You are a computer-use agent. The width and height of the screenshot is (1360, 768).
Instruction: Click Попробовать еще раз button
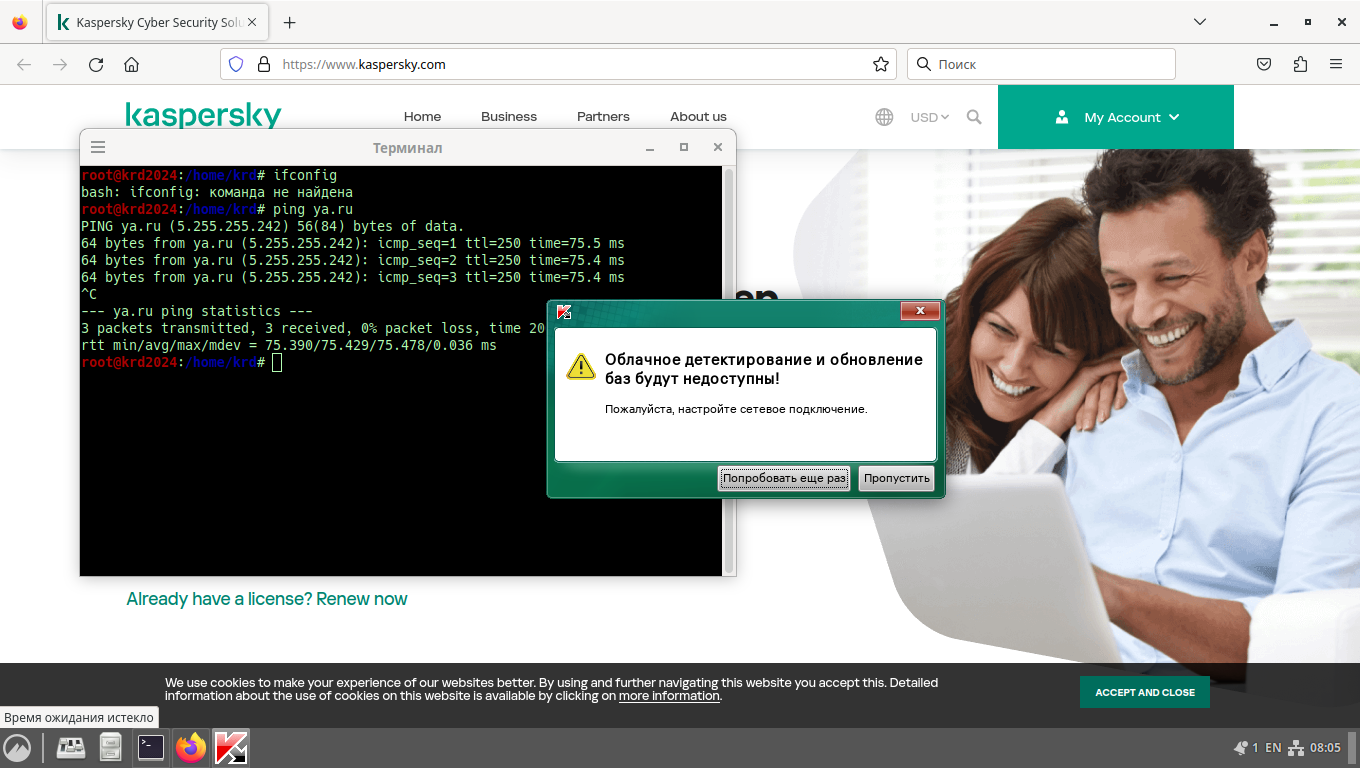point(784,478)
